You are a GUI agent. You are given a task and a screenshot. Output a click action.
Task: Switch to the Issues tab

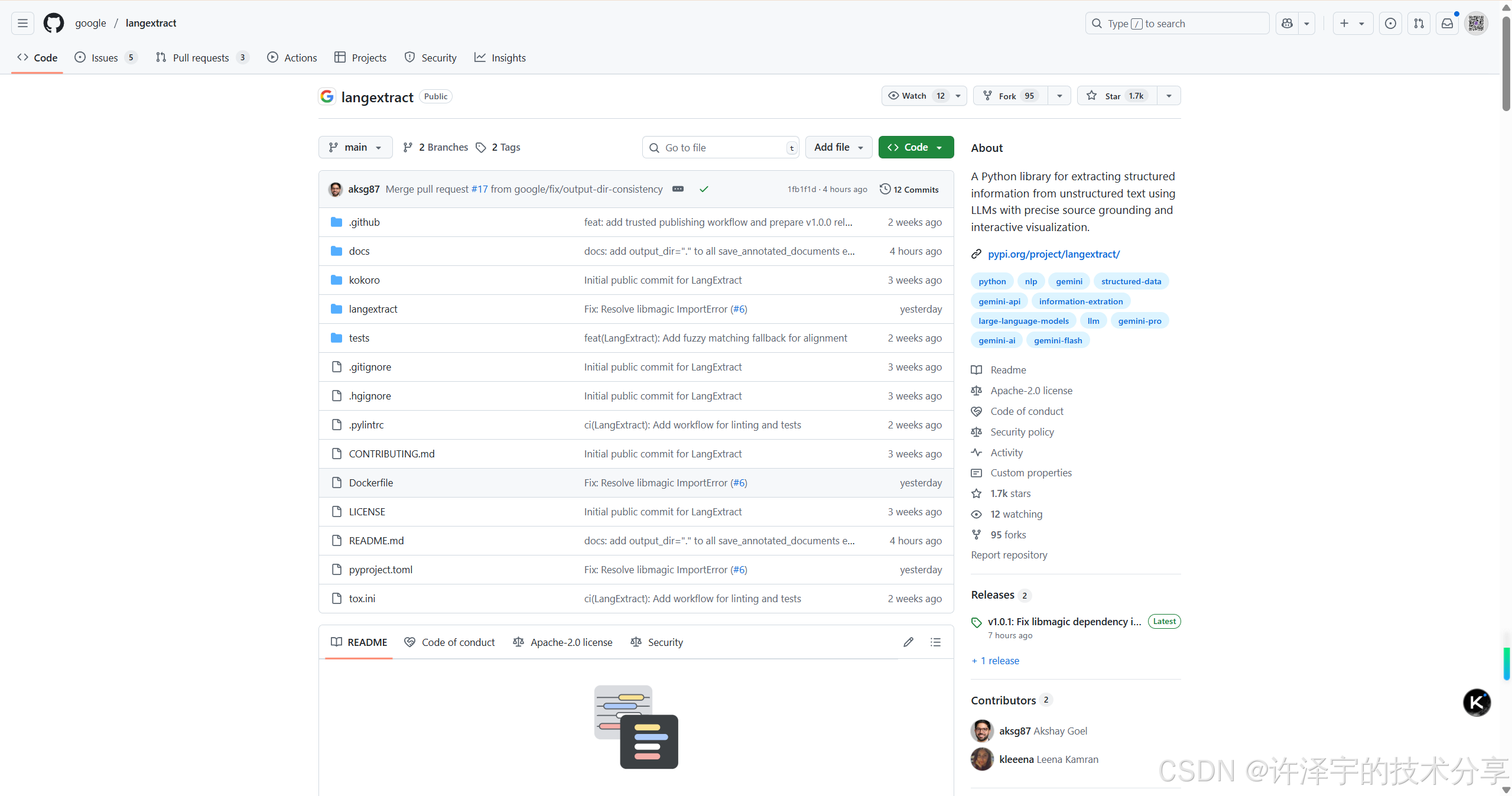(106, 57)
